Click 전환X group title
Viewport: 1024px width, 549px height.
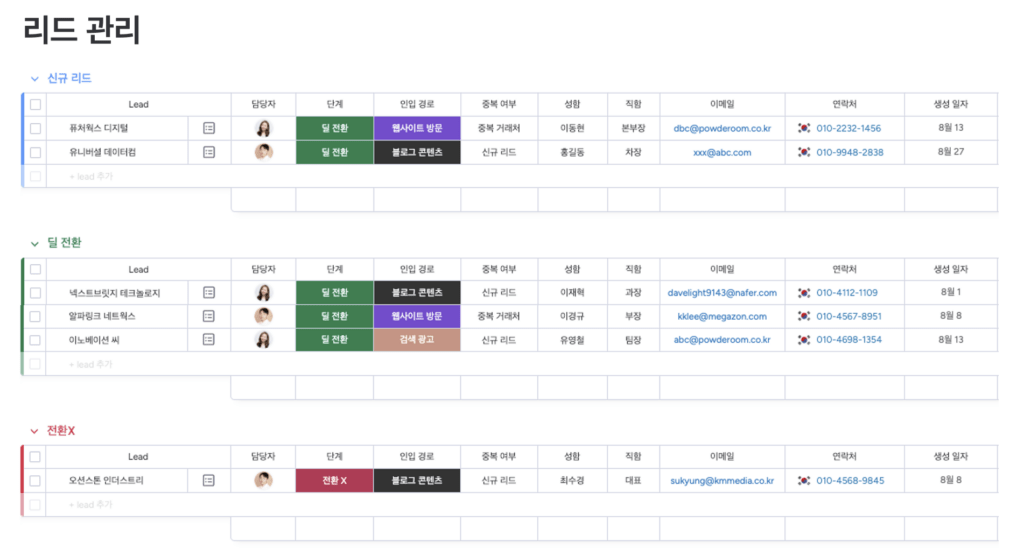tap(61, 431)
